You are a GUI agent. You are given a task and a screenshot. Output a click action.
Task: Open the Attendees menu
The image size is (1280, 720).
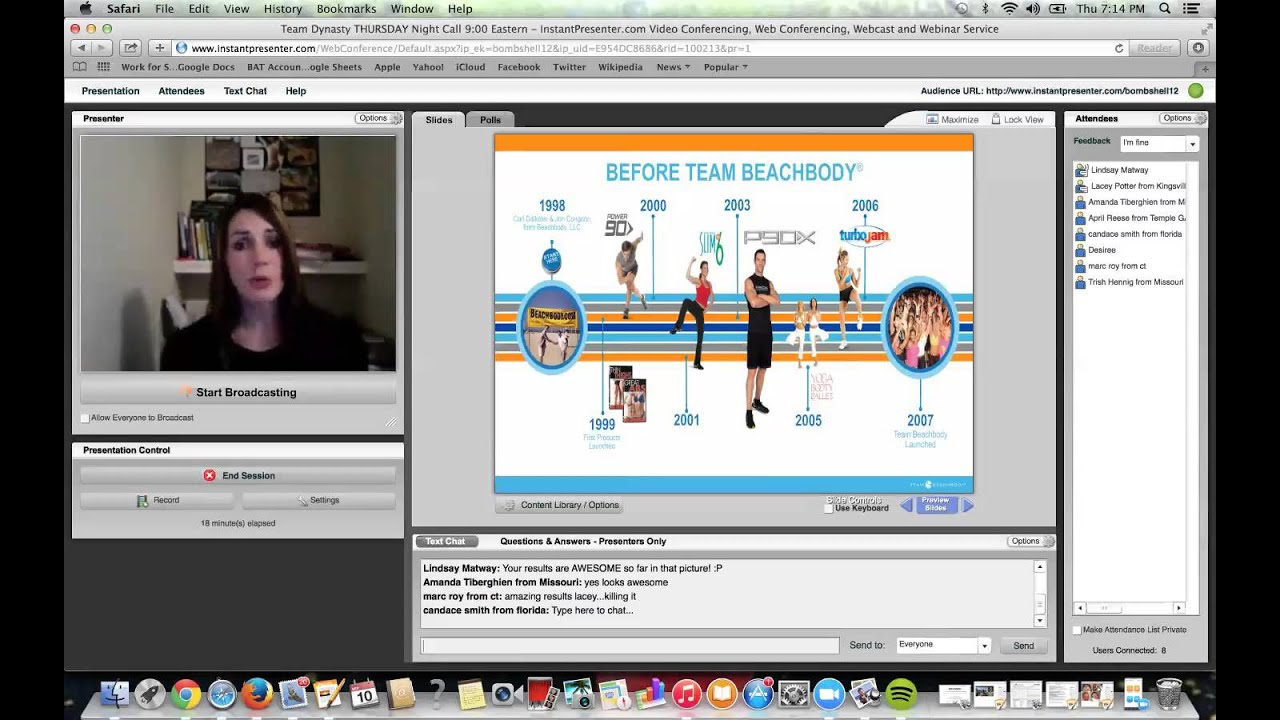(181, 91)
